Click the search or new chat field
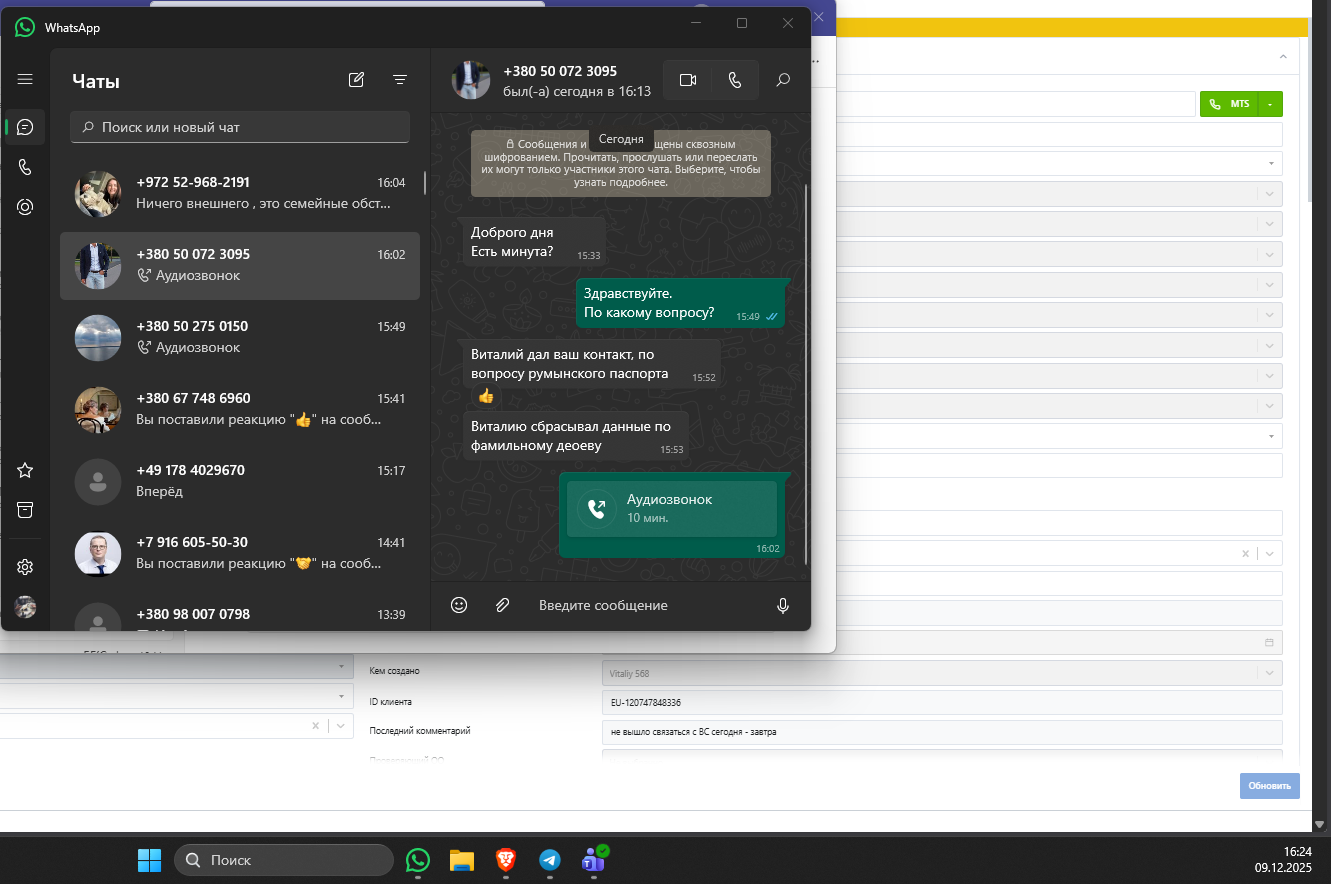Viewport: 1331px width, 884px height. coord(240,127)
